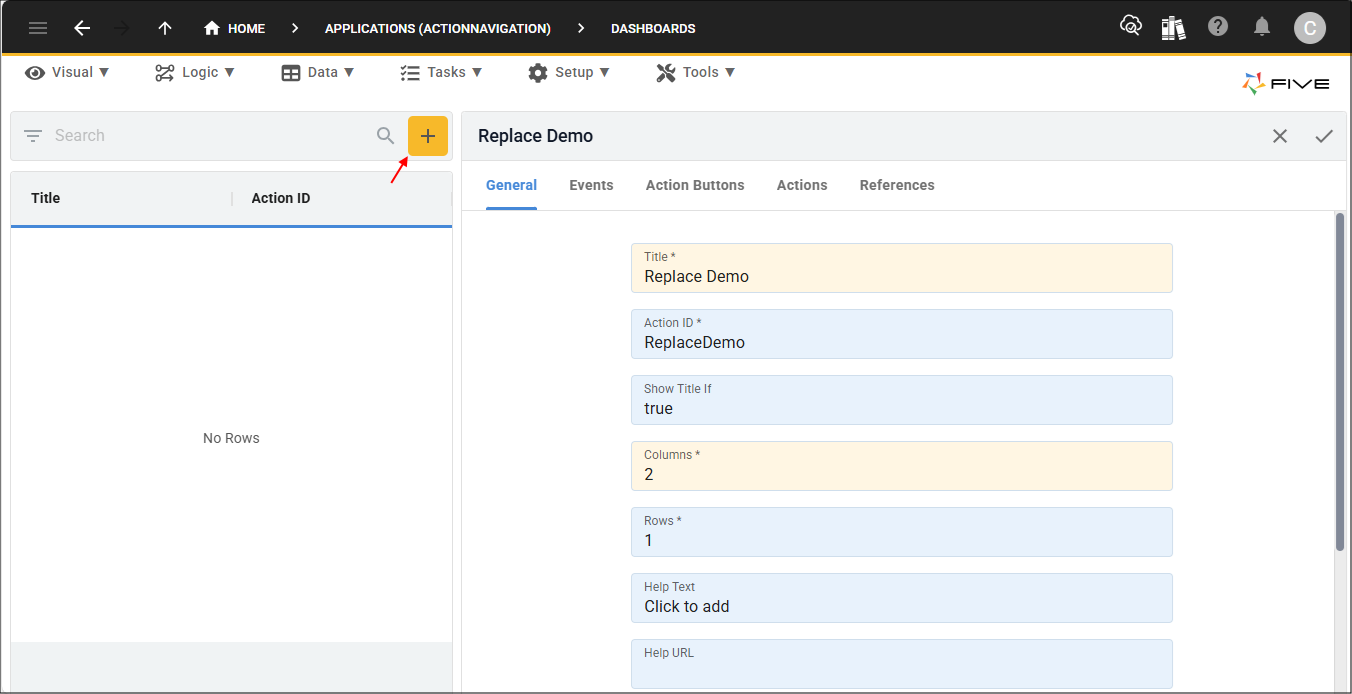Open the Tools dropdown menu
Screen dimensions: 1352x694
696,72
